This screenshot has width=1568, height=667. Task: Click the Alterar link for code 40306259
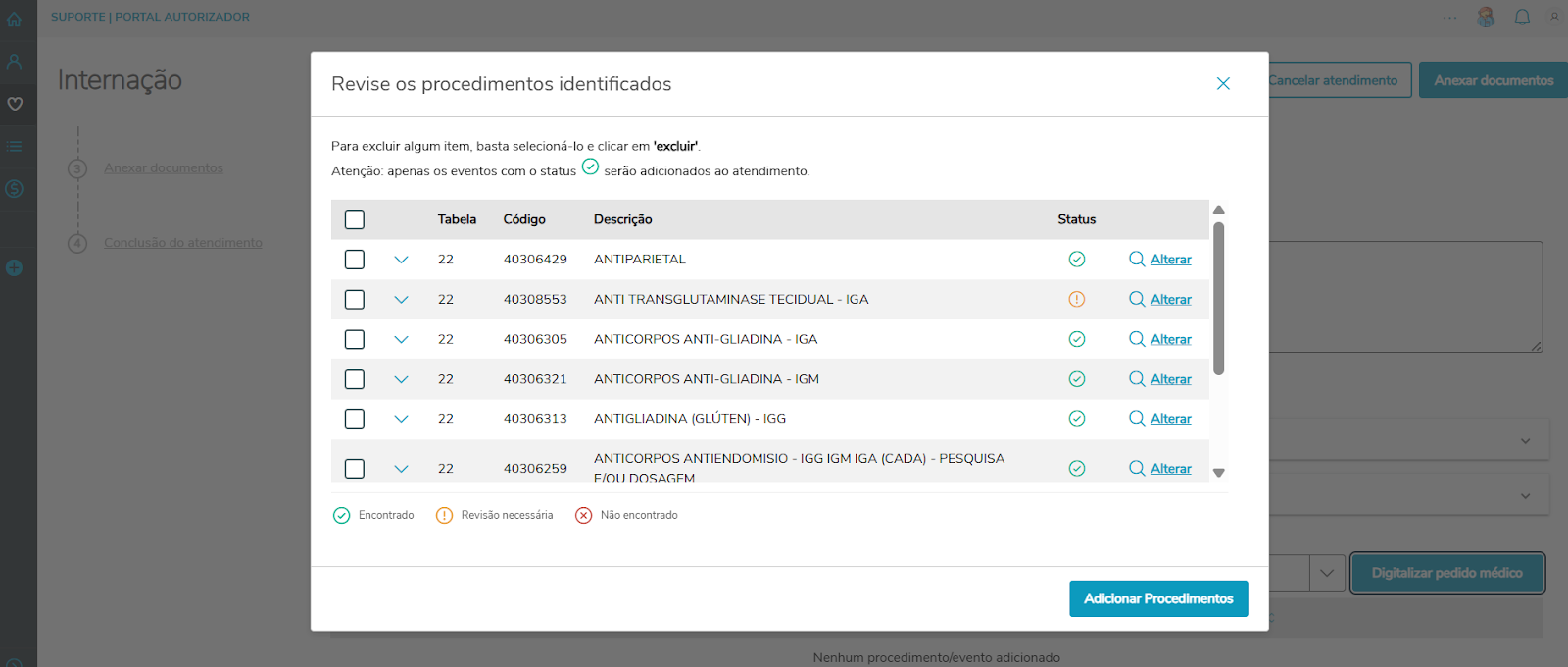click(x=1170, y=468)
